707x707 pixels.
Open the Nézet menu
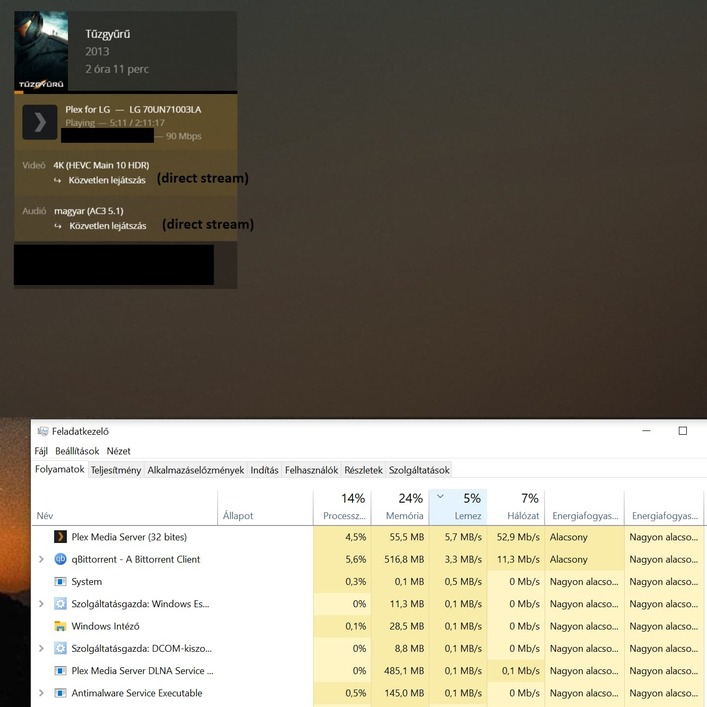click(x=119, y=451)
